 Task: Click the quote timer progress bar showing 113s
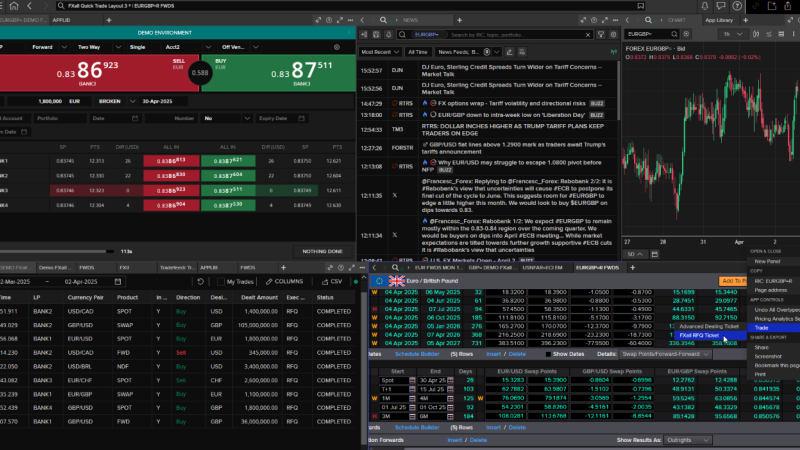[57, 252]
